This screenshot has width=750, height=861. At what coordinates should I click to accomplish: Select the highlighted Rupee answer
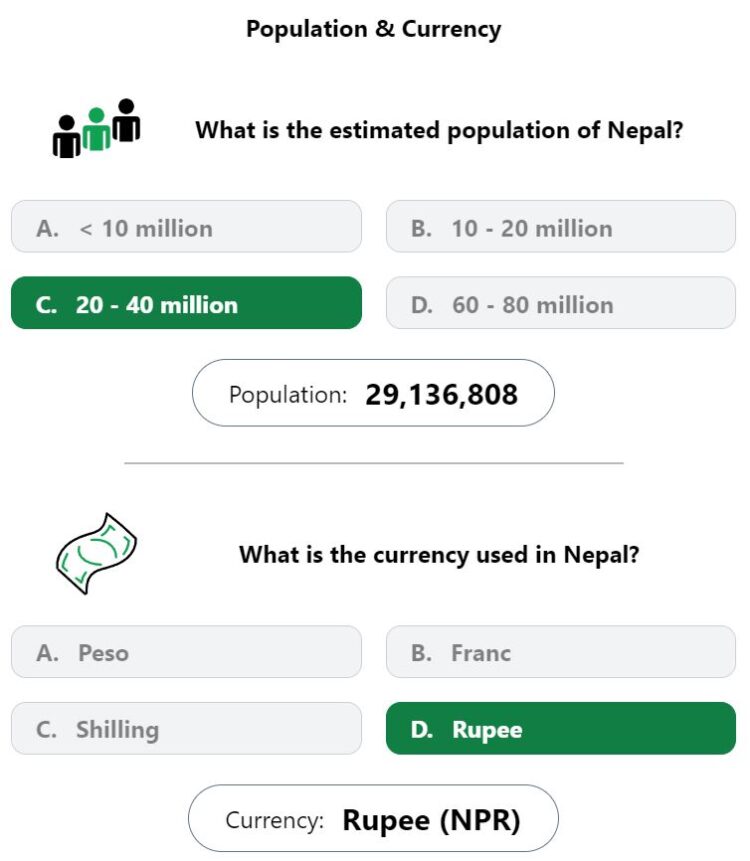561,728
